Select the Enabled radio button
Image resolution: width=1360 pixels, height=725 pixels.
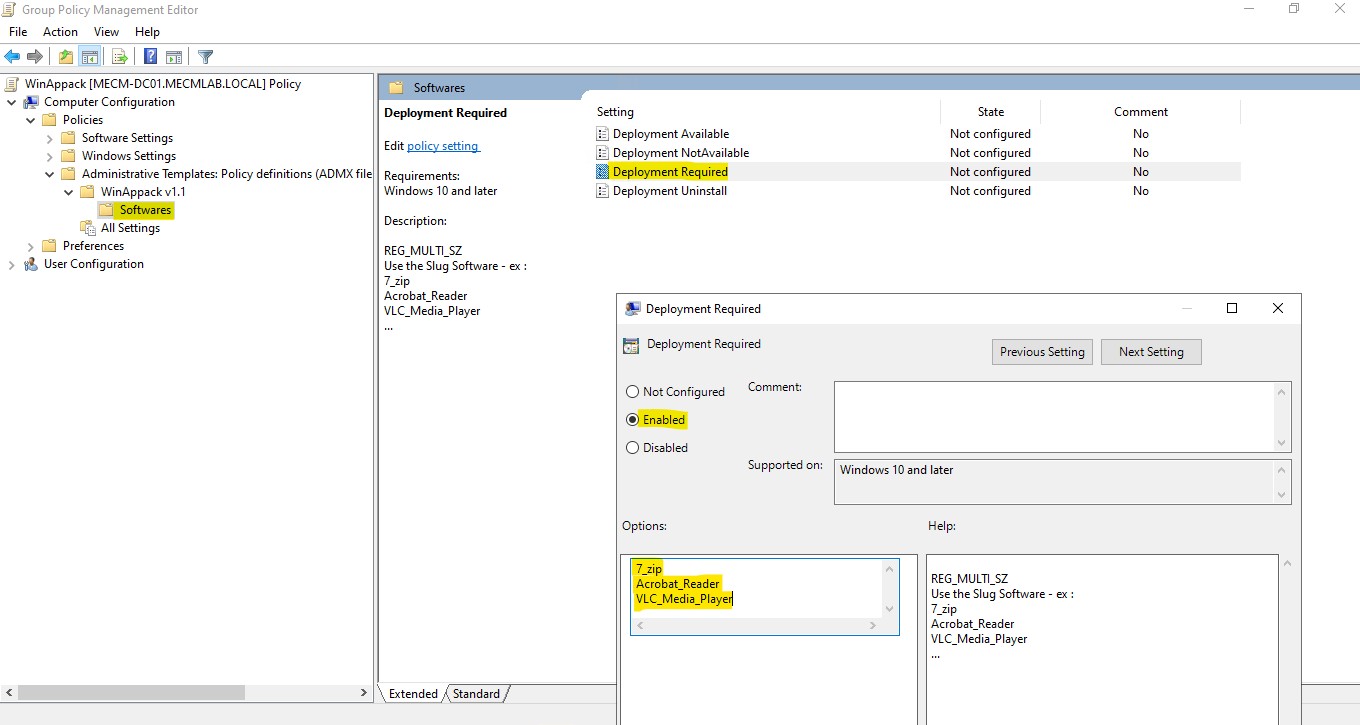(631, 419)
